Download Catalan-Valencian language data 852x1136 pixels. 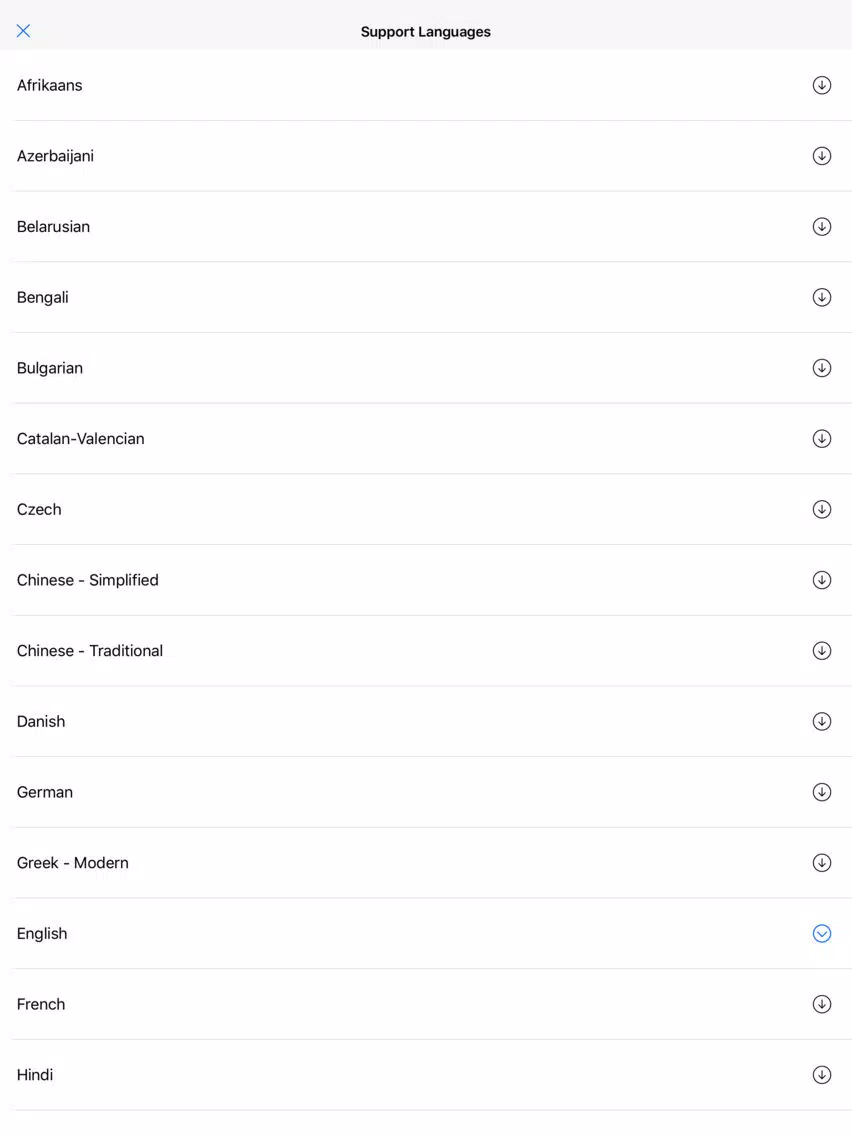pos(822,438)
